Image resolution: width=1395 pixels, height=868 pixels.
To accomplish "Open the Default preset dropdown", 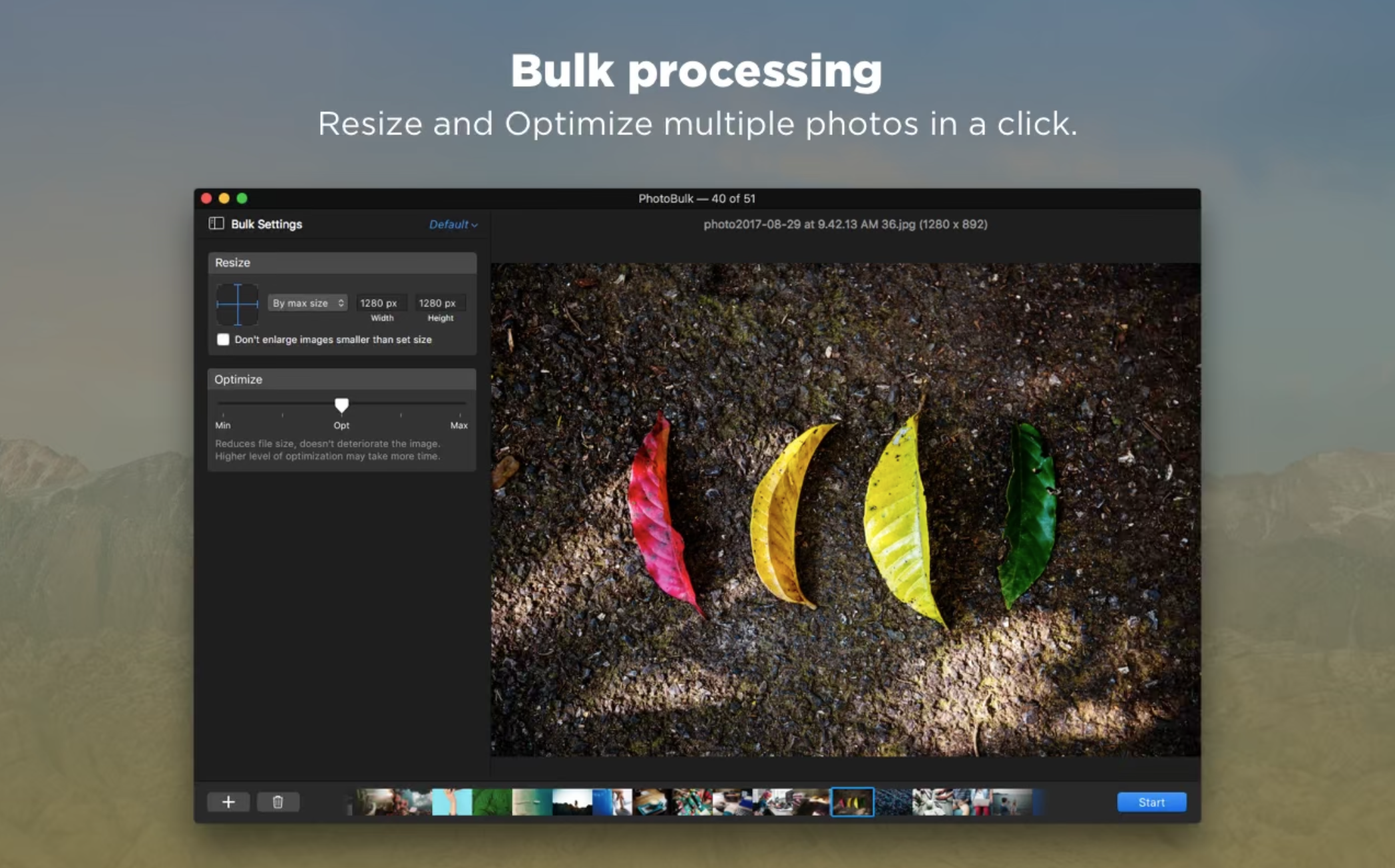I will coord(453,224).
